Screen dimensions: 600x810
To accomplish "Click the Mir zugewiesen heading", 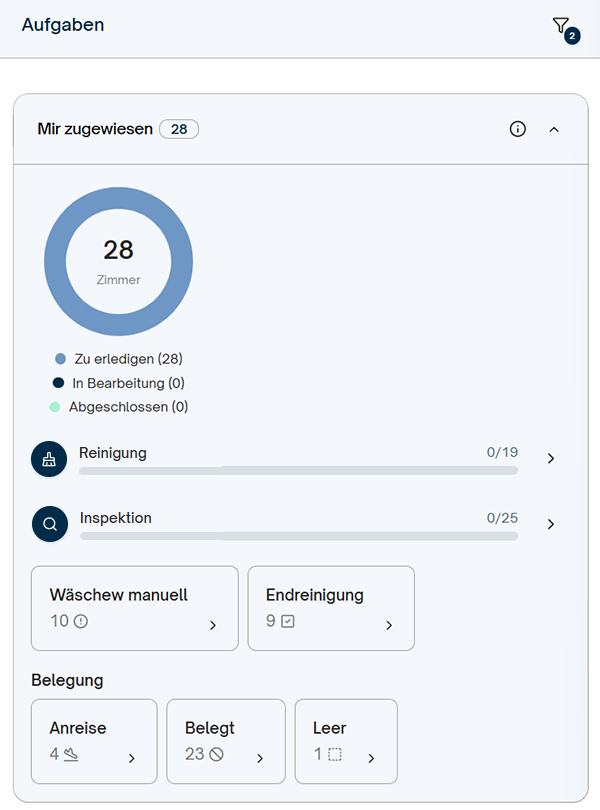I will pyautogui.click(x=95, y=129).
